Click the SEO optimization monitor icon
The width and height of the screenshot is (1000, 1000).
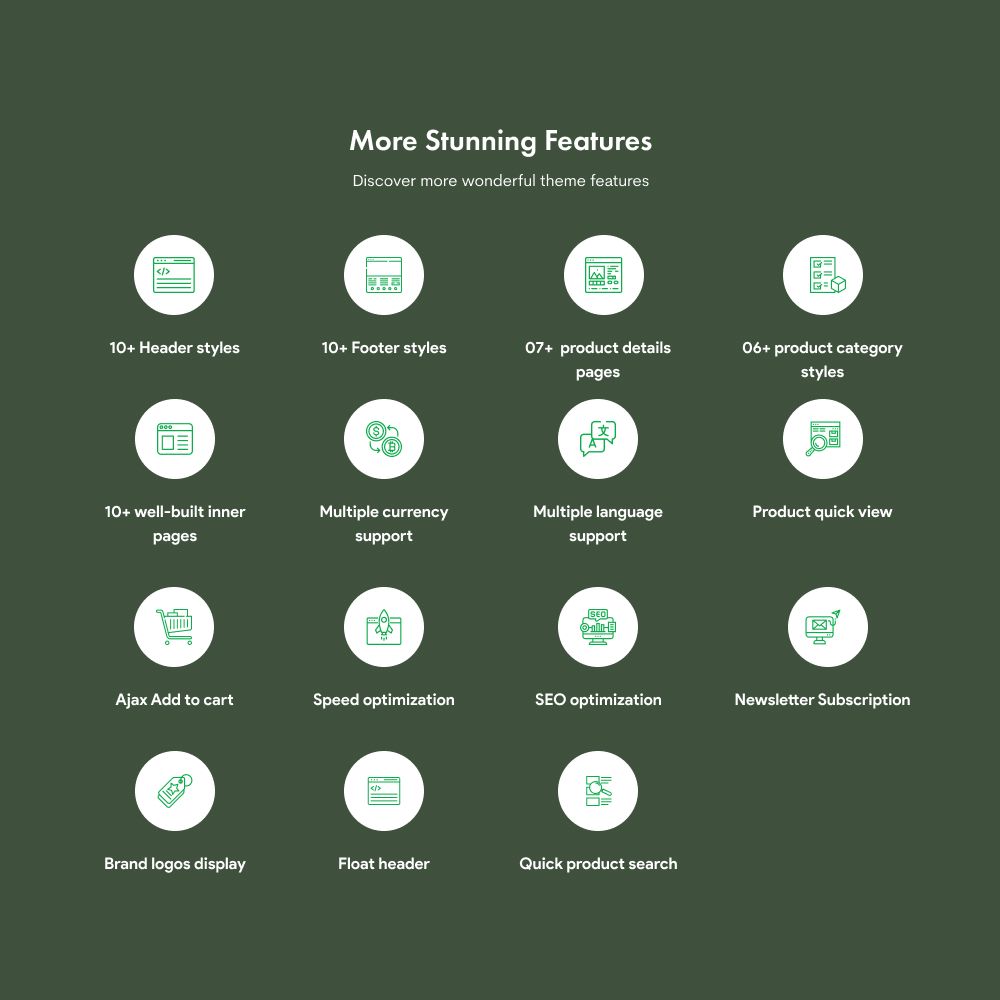598,627
